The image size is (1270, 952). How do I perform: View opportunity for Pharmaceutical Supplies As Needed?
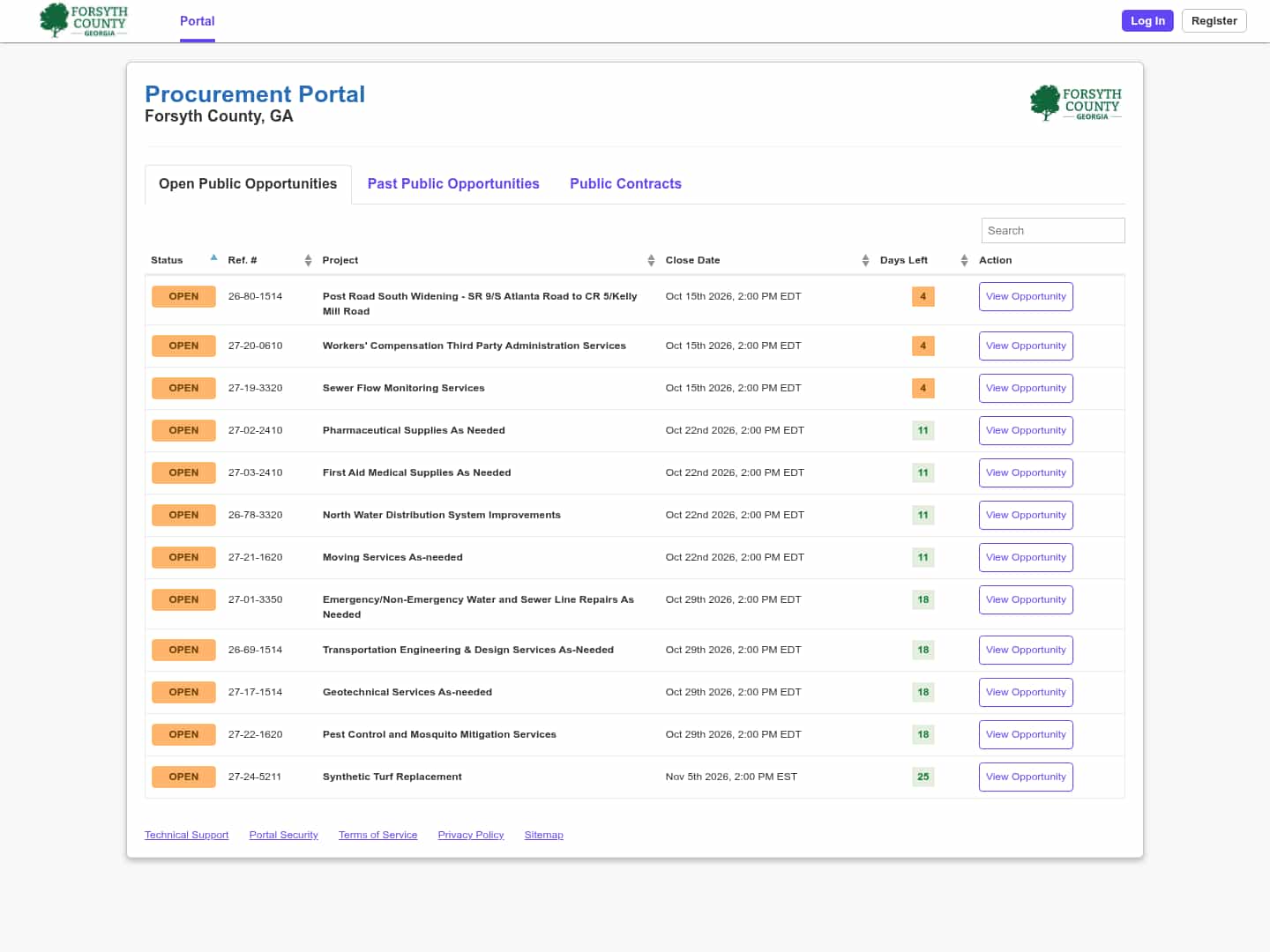(x=1026, y=431)
